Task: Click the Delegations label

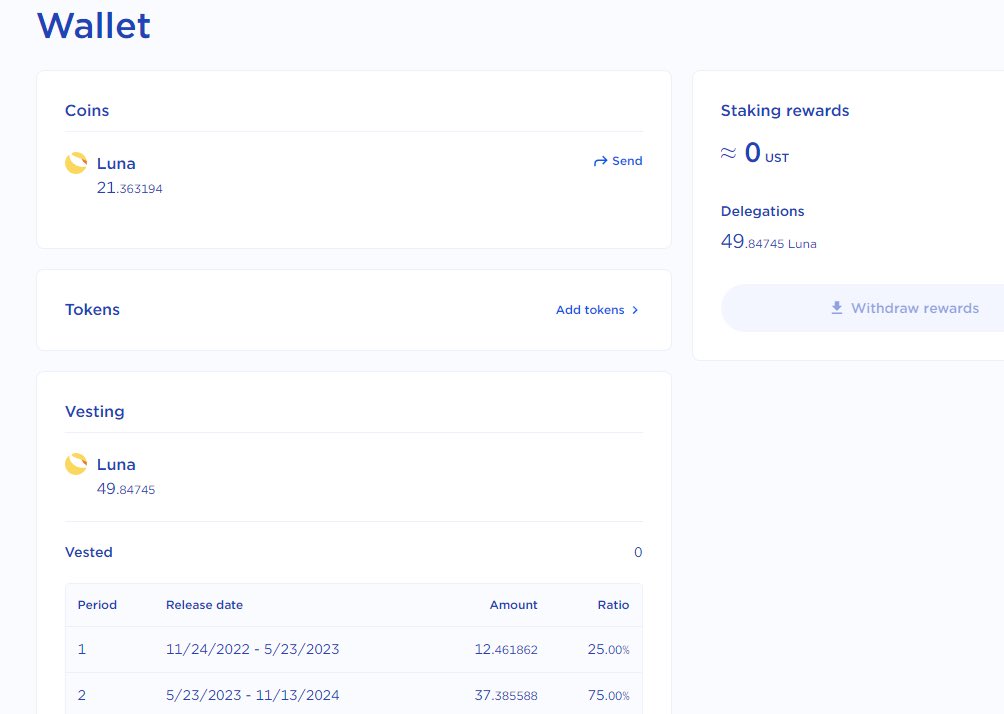Action: tap(763, 211)
